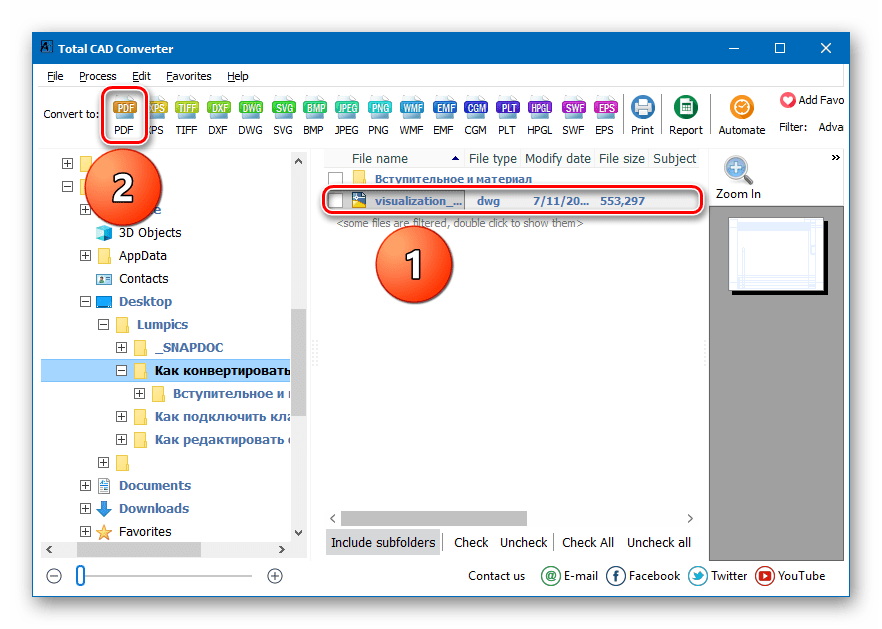The image size is (882, 629).
Task: Choose HPGL conversion format
Action: click(x=539, y=116)
